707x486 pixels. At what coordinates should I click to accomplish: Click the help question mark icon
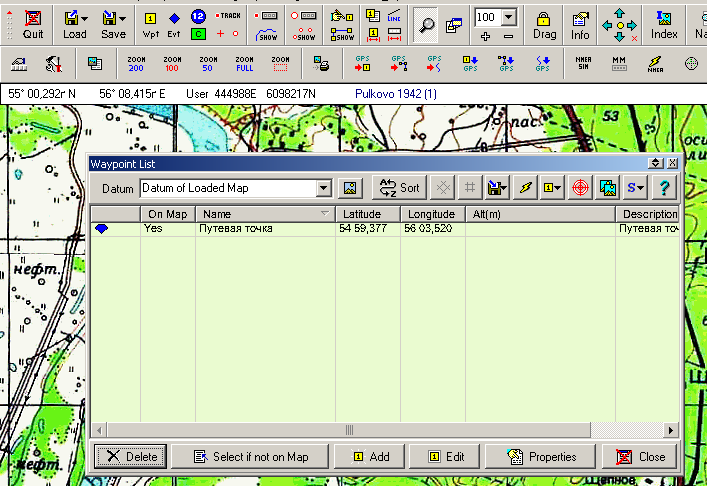click(x=663, y=187)
